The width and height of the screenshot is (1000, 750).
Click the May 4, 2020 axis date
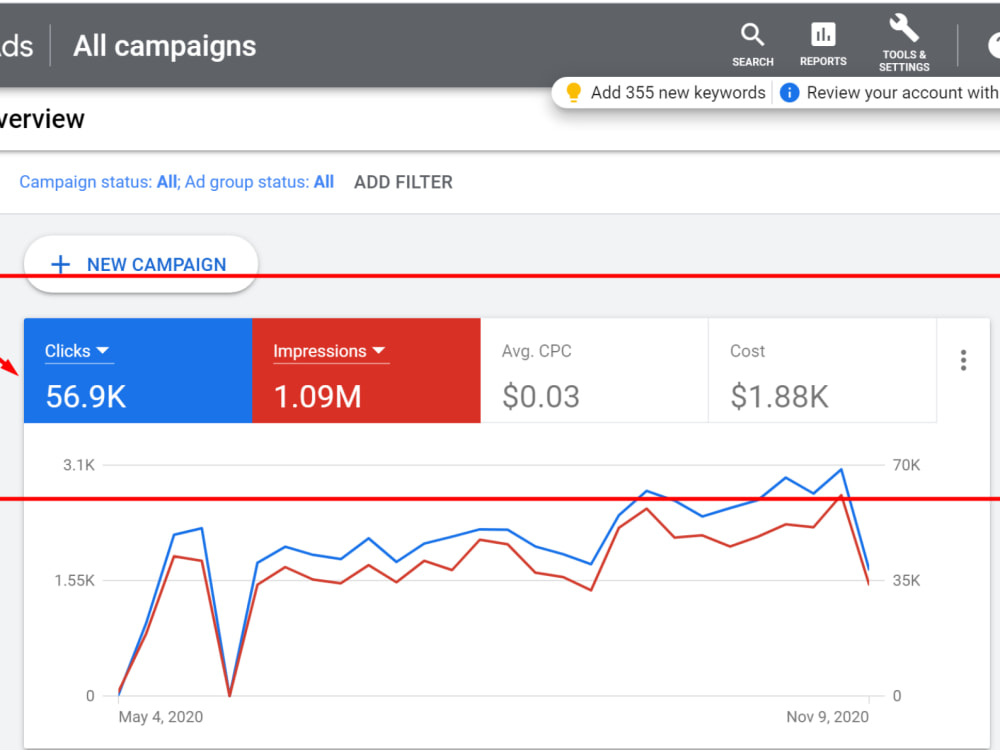pos(161,717)
